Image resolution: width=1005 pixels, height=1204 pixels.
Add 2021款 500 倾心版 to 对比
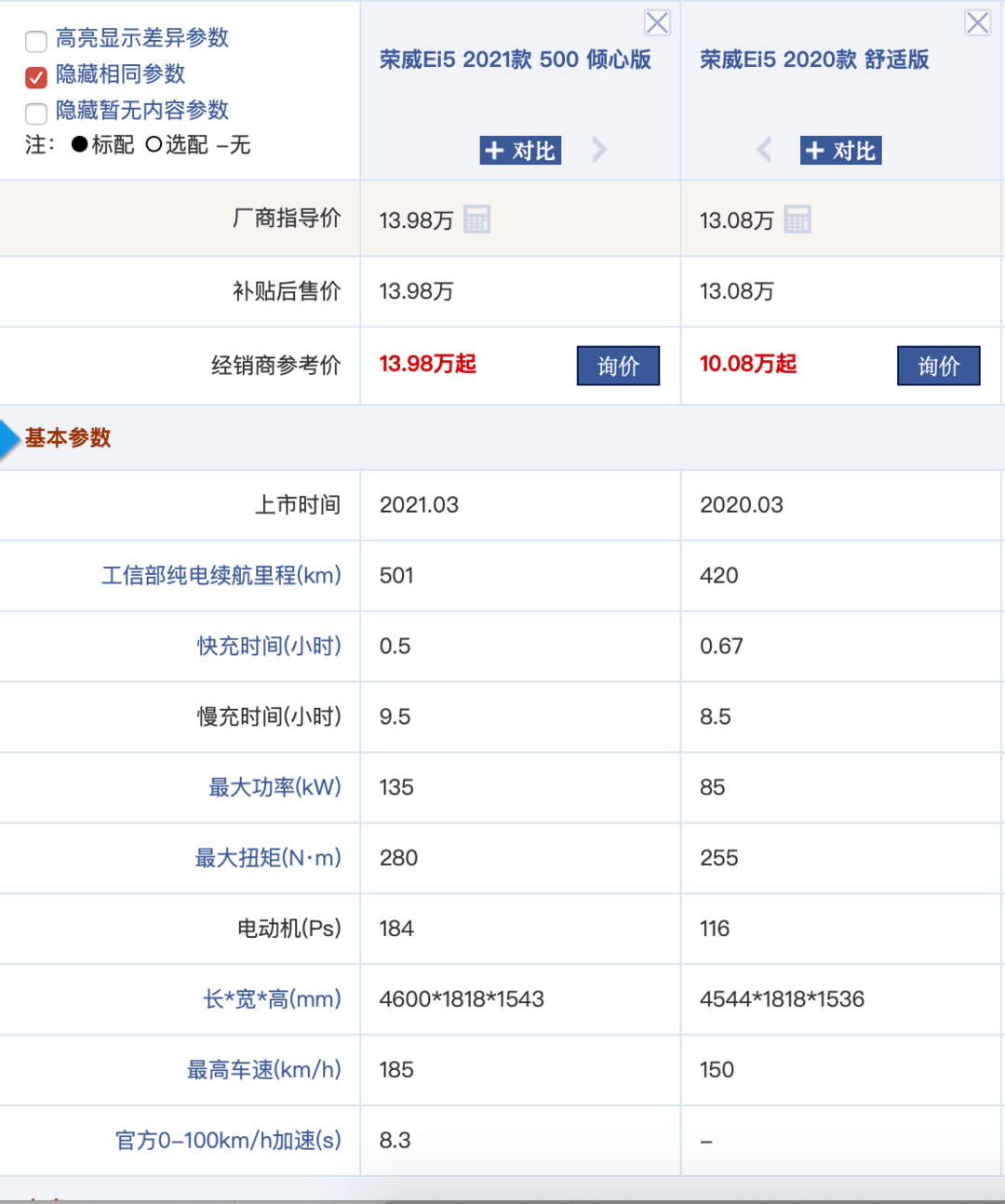[520, 151]
